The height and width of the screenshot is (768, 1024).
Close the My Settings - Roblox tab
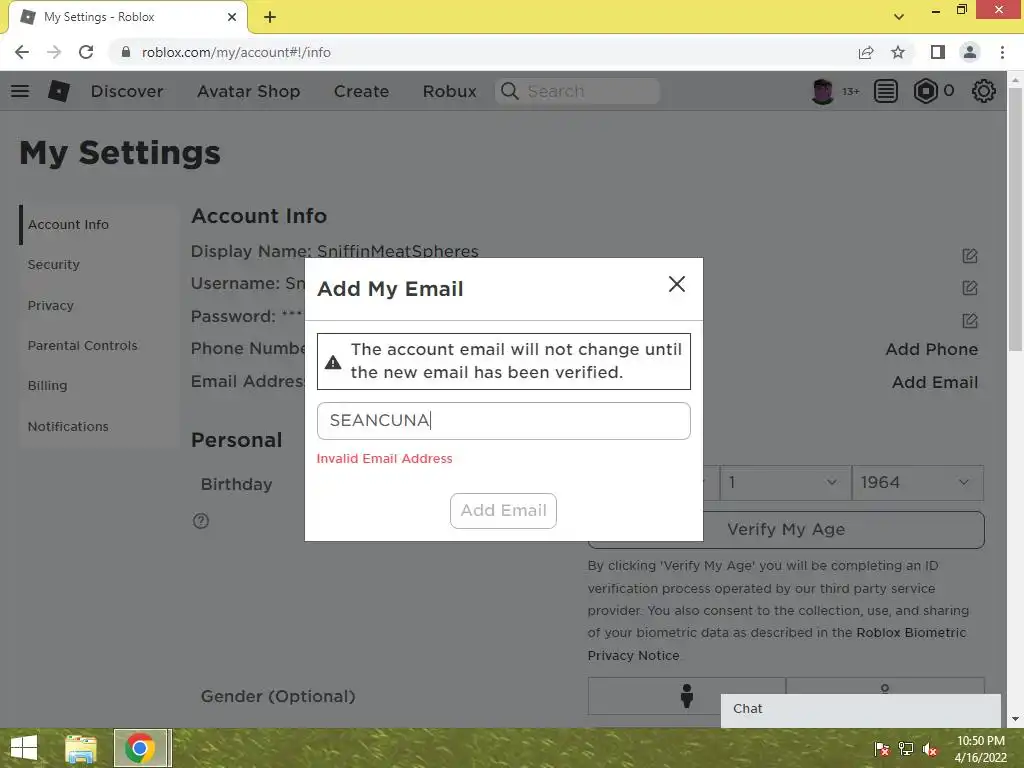(x=231, y=18)
